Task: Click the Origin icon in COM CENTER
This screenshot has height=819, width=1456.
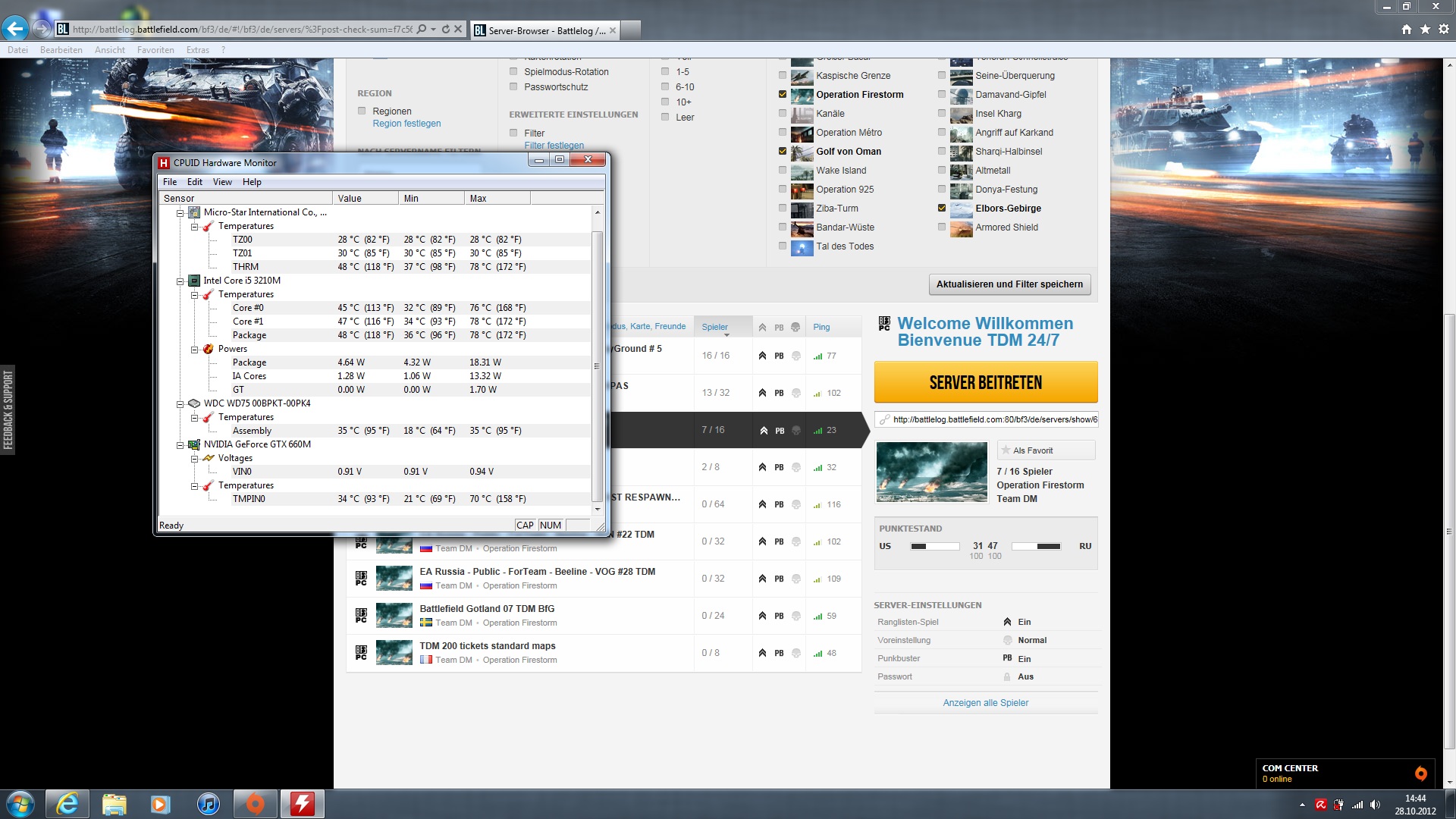Action: pos(1420,773)
